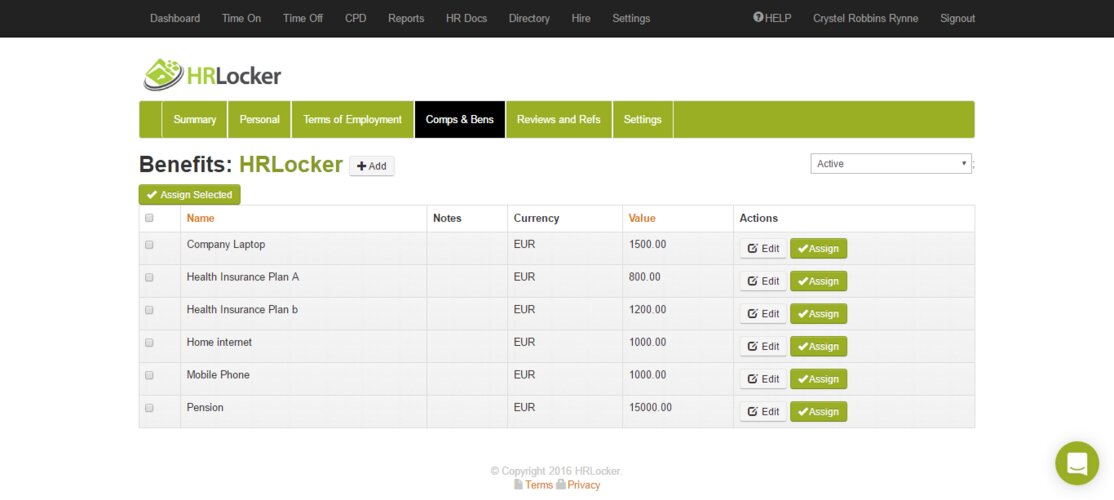
Task: Click Signout in top bar
Action: click(x=957, y=18)
